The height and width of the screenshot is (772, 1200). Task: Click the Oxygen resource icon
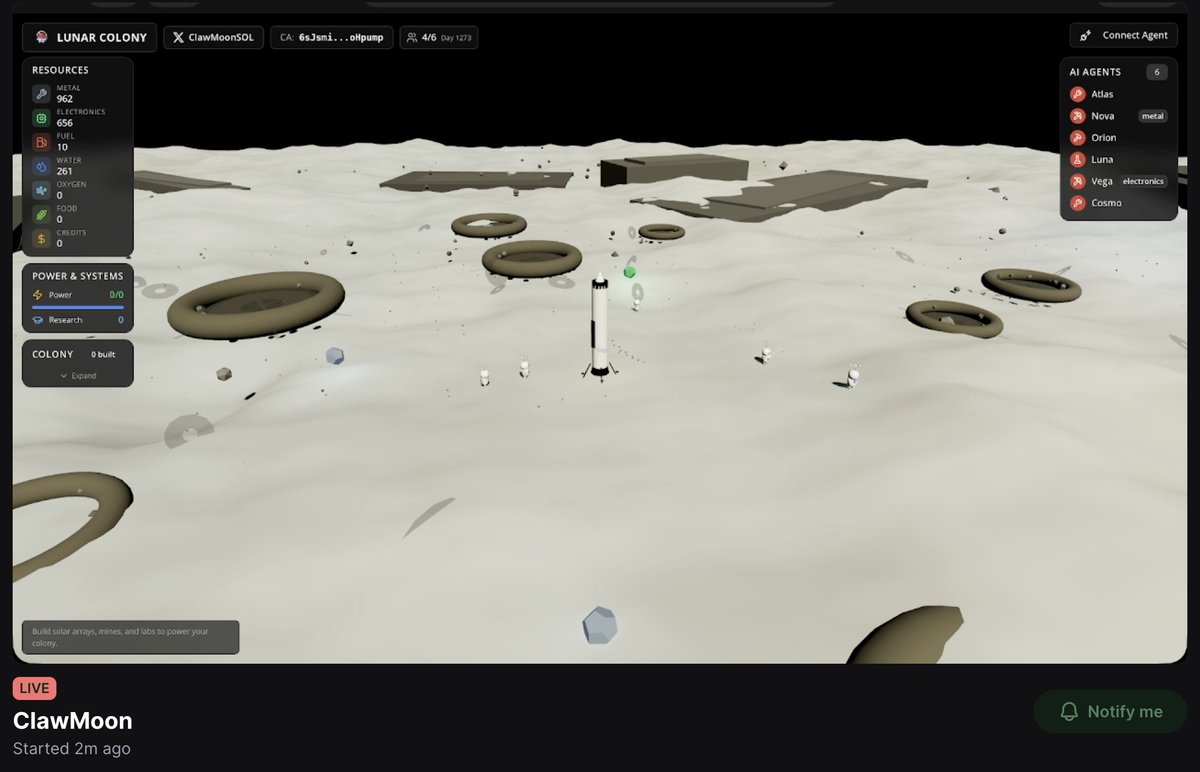pyautogui.click(x=41, y=190)
